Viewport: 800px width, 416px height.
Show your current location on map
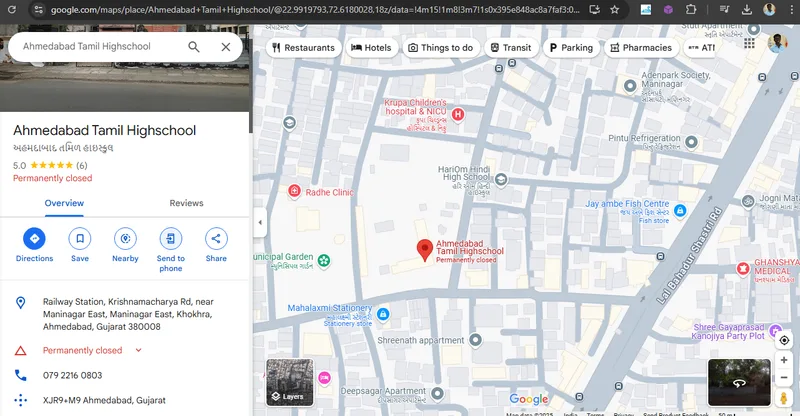(x=784, y=340)
